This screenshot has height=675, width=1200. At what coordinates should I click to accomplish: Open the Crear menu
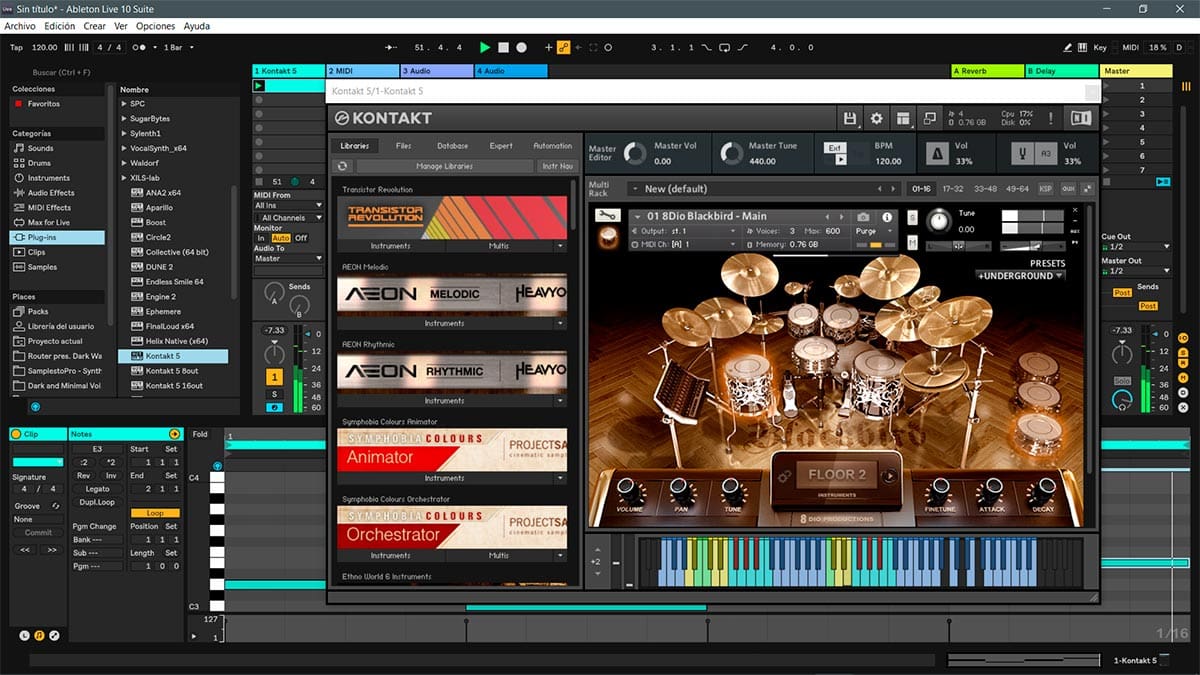95,26
